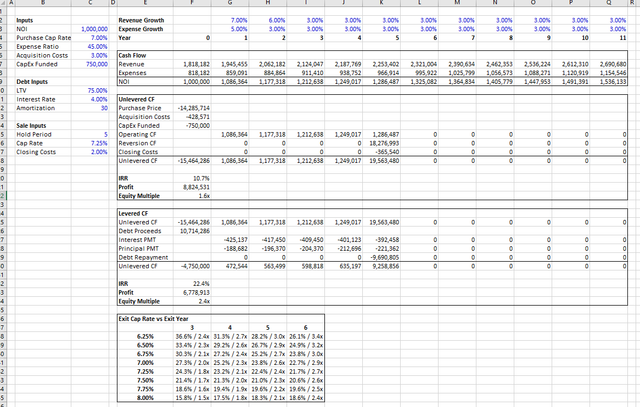The height and width of the screenshot is (407, 640).
Task: Select the Purchase Price cell -14,285,714
Action: tap(194, 108)
